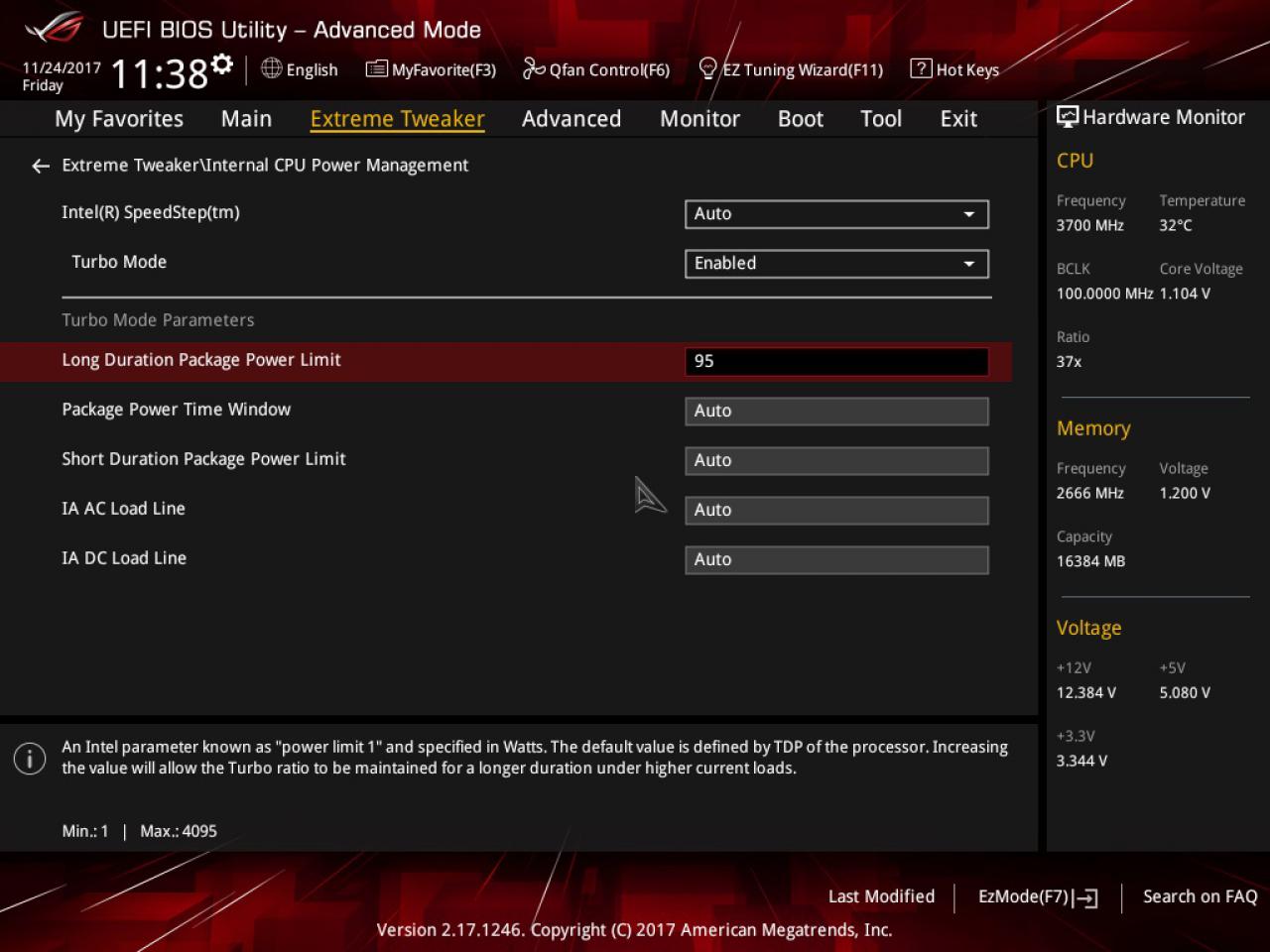Open date and time settings gear

[222, 64]
